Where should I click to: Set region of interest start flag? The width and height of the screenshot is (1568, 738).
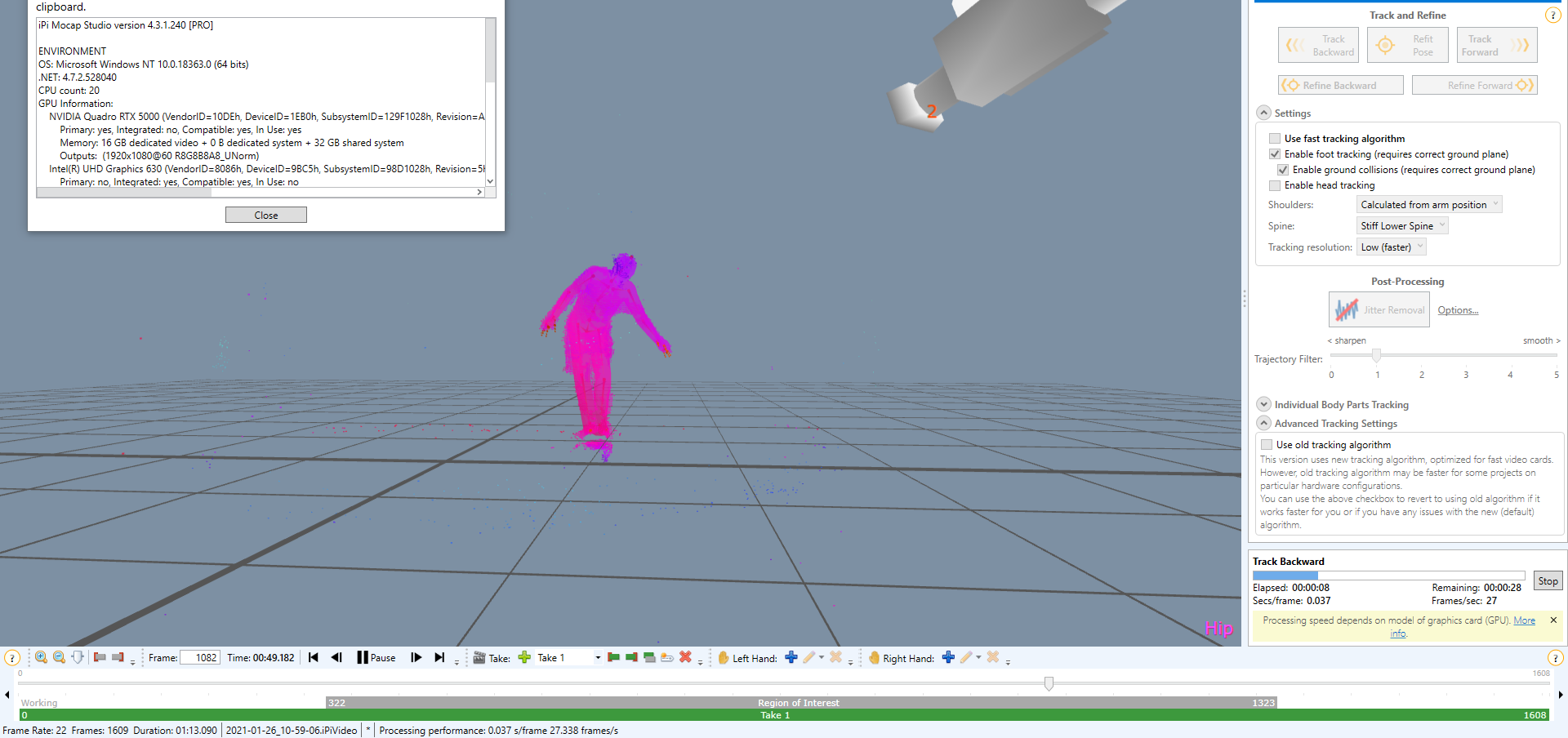(x=100, y=657)
